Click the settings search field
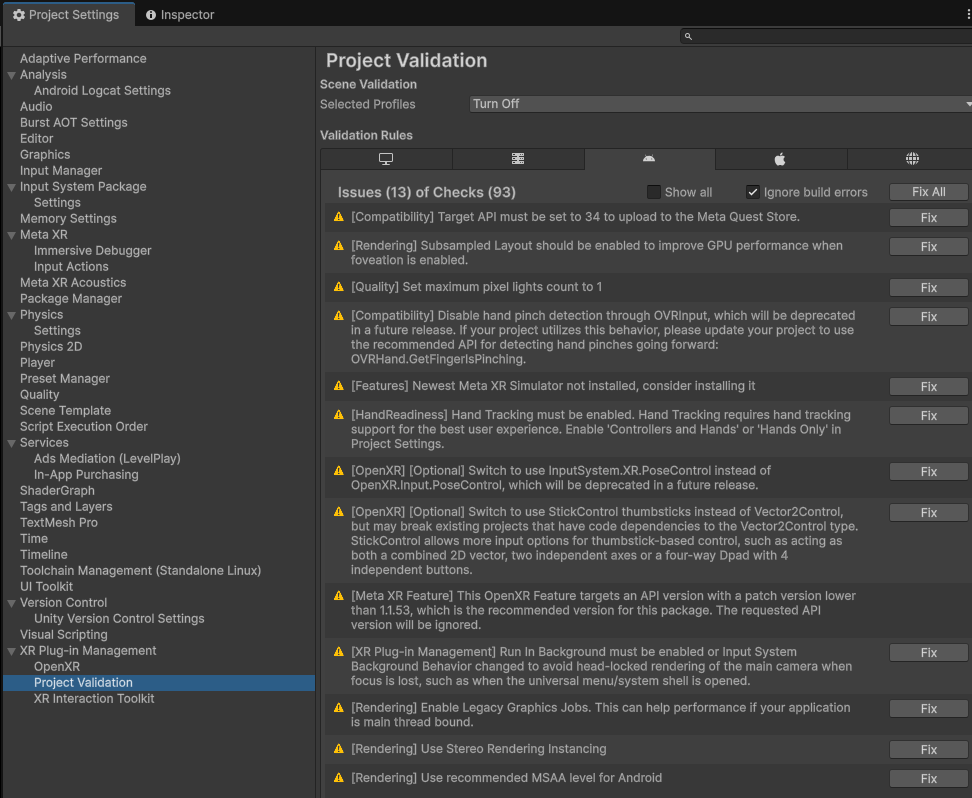The width and height of the screenshot is (972, 798). point(826,37)
